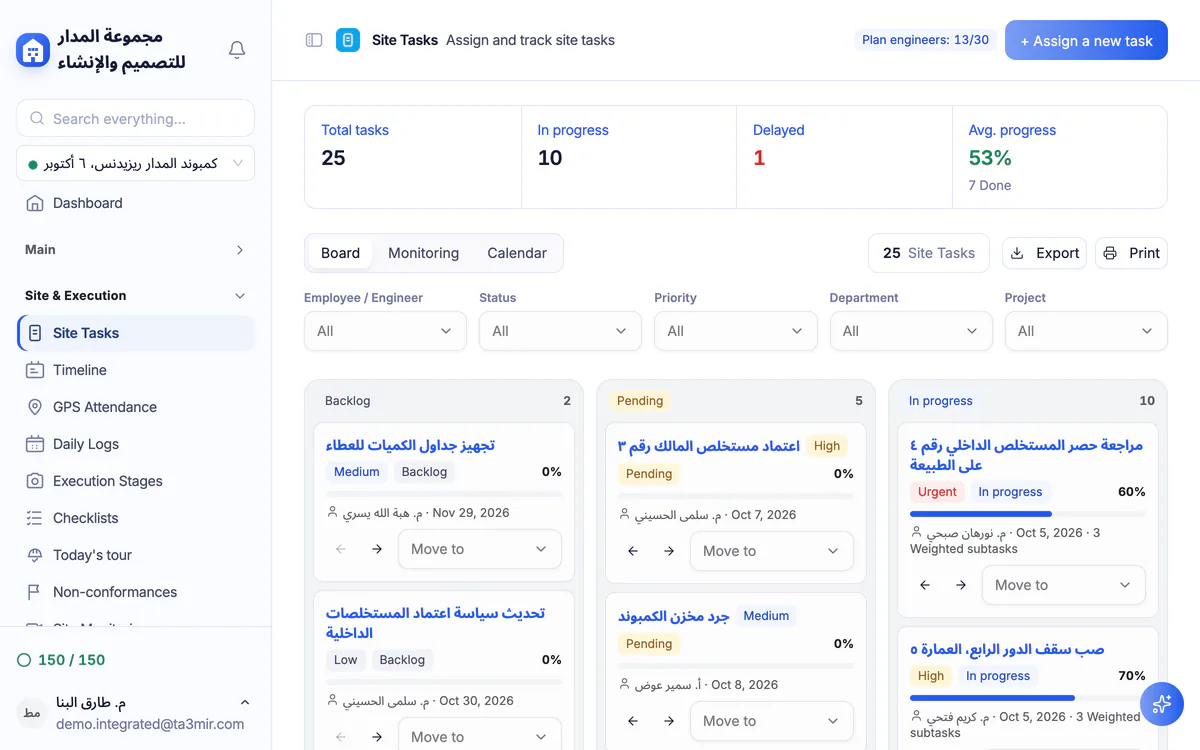The image size is (1200, 750).
Task: Move the Arabic Backlog card dated Oct 30 forward
Action: (x=377, y=737)
